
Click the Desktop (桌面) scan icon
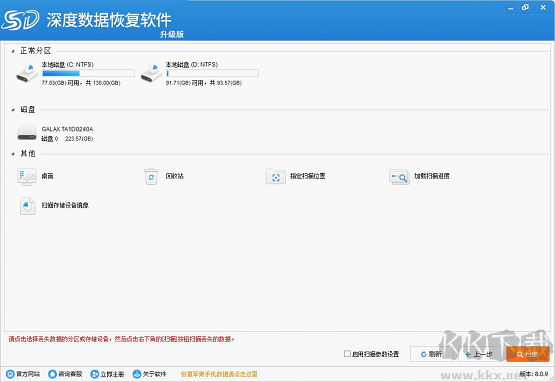(x=27, y=176)
